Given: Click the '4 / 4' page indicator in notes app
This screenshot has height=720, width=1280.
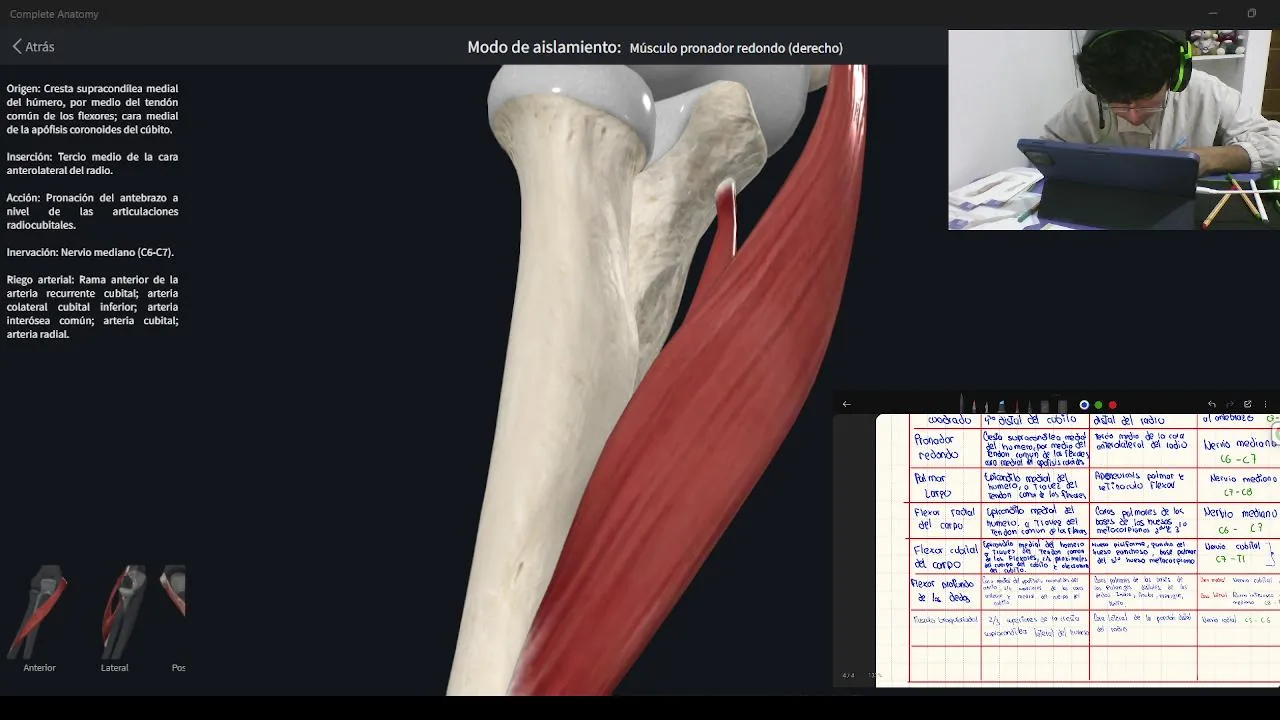Looking at the screenshot, I should (x=848, y=675).
